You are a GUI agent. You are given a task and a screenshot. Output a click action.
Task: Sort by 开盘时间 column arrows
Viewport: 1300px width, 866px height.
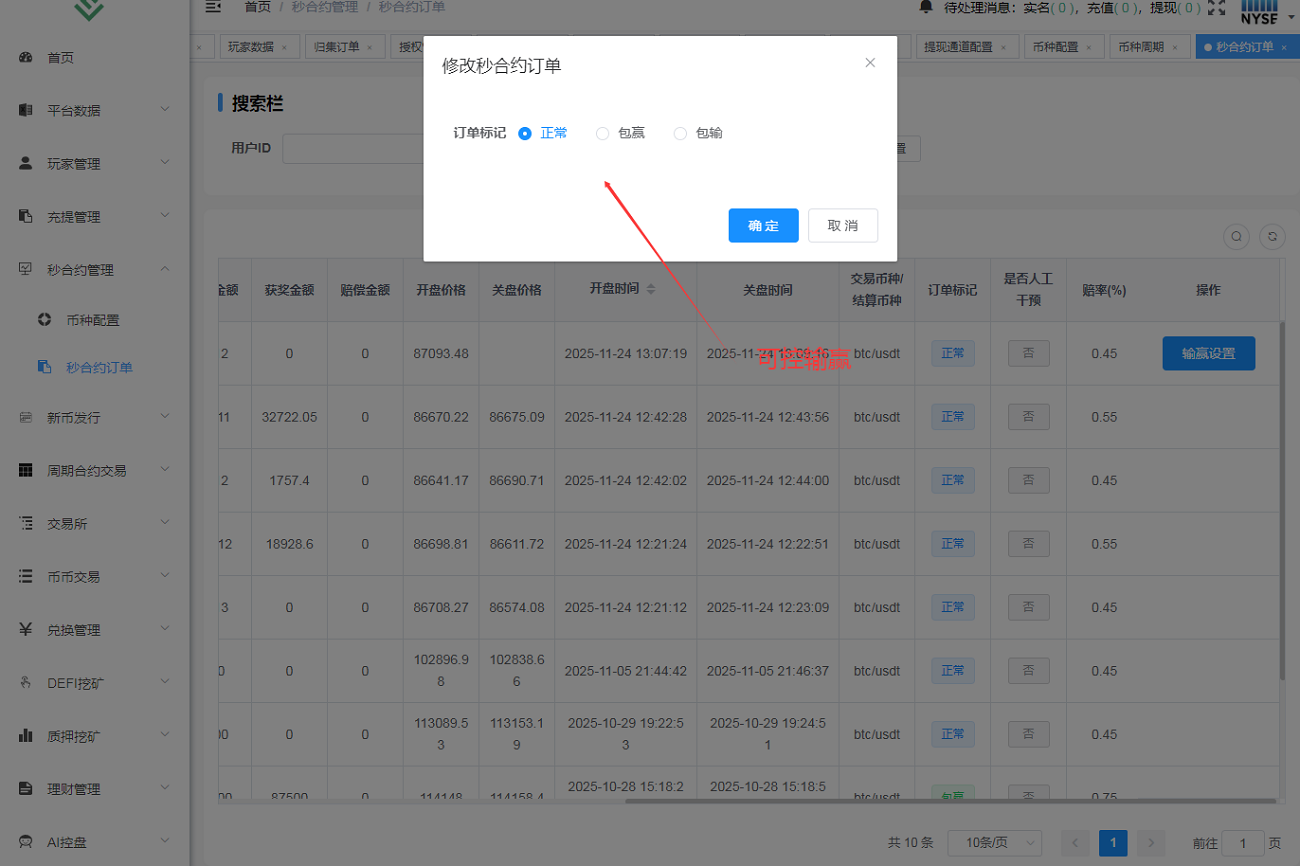(651, 289)
